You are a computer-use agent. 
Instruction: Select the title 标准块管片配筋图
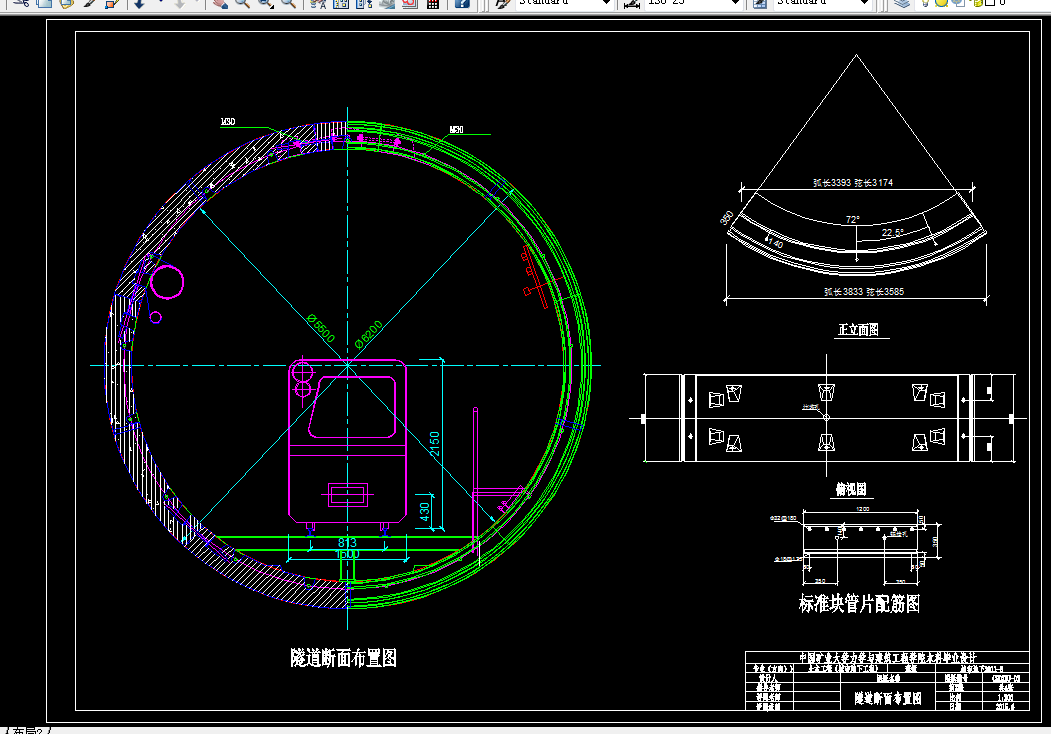859,604
